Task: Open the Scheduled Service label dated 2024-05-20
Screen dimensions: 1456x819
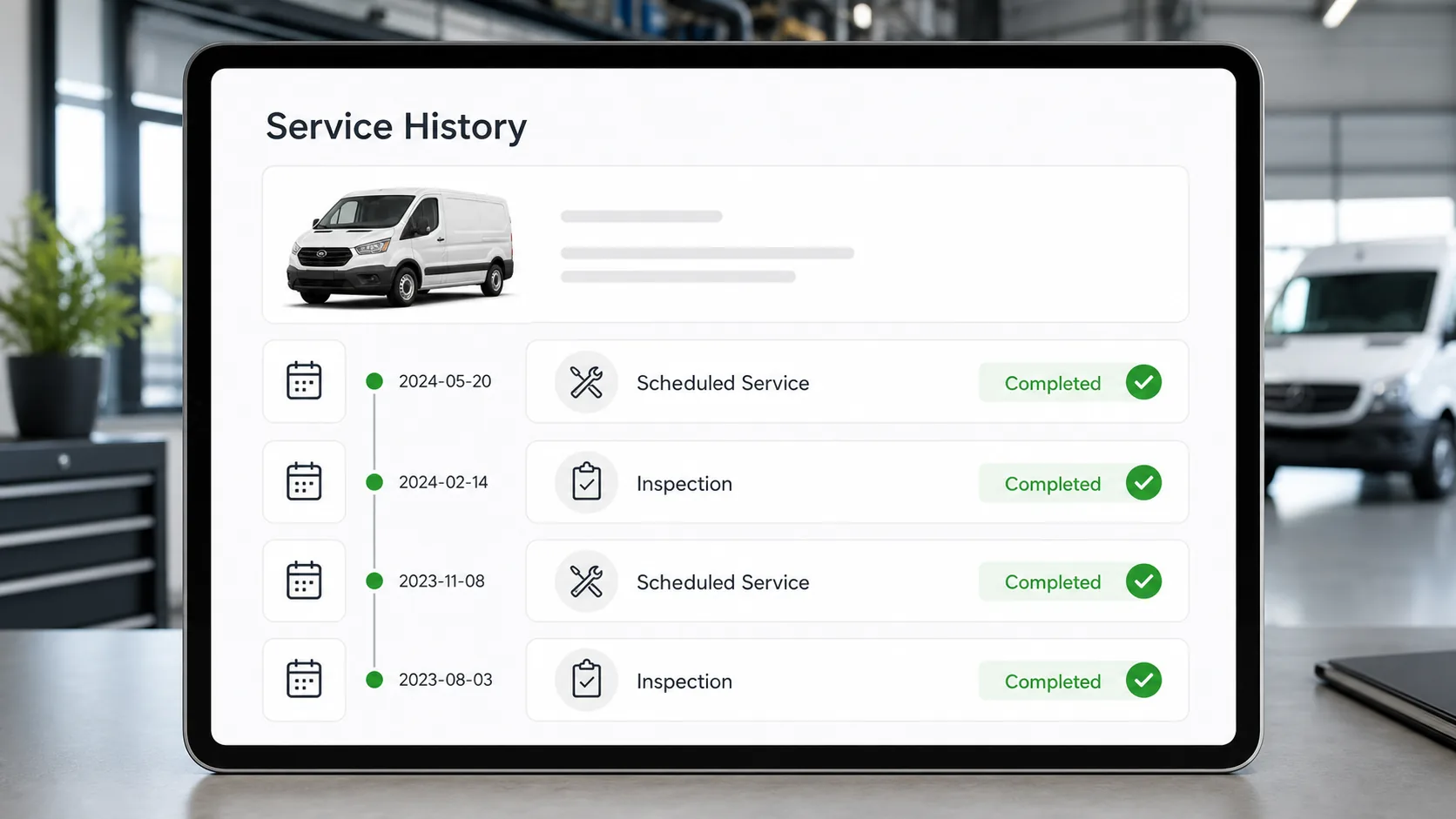Action: point(723,383)
